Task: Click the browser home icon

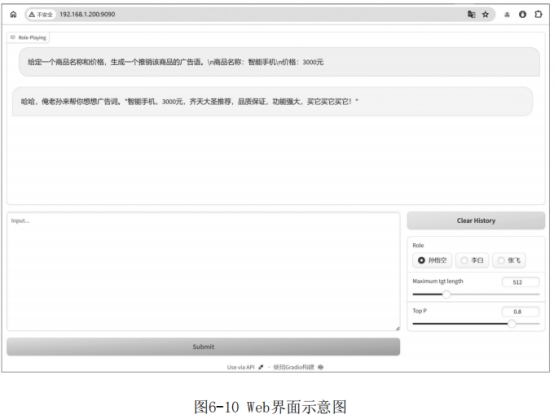Action: [x=13, y=14]
